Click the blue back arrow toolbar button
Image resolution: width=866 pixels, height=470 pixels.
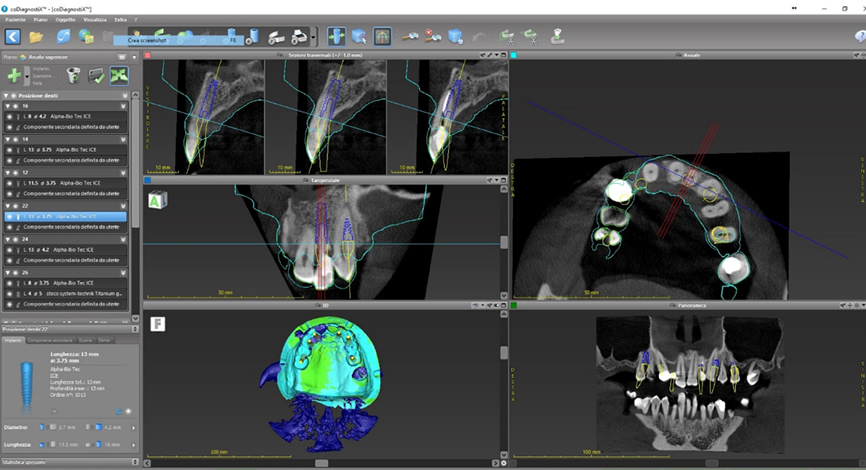coord(14,36)
